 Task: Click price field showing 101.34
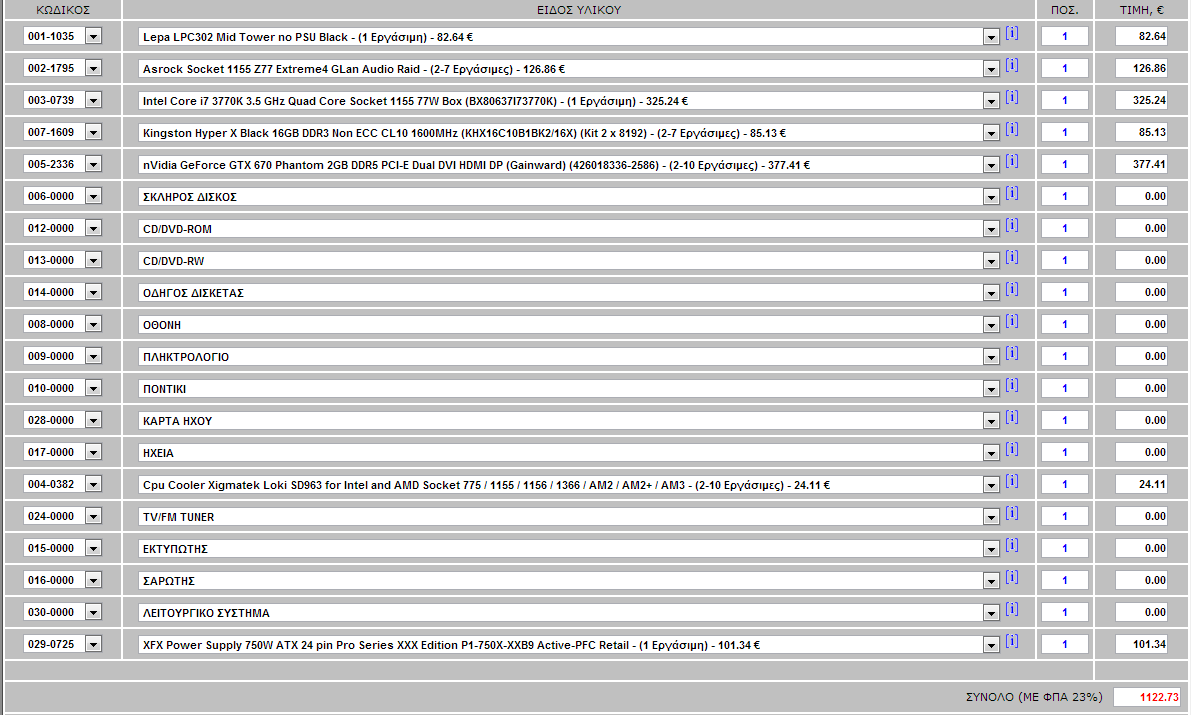tap(1141, 644)
